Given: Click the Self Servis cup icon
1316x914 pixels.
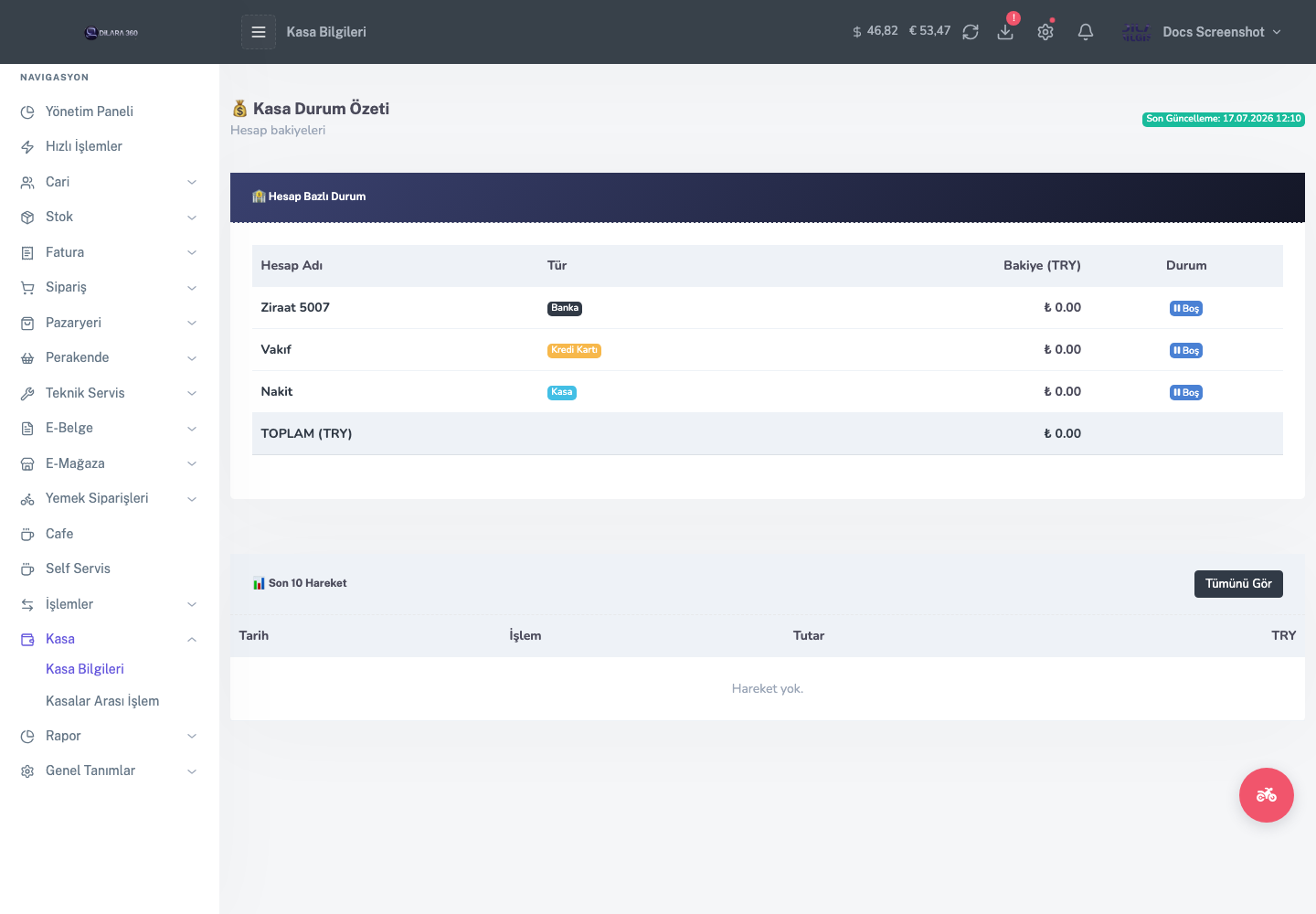Looking at the screenshot, I should [27, 569].
